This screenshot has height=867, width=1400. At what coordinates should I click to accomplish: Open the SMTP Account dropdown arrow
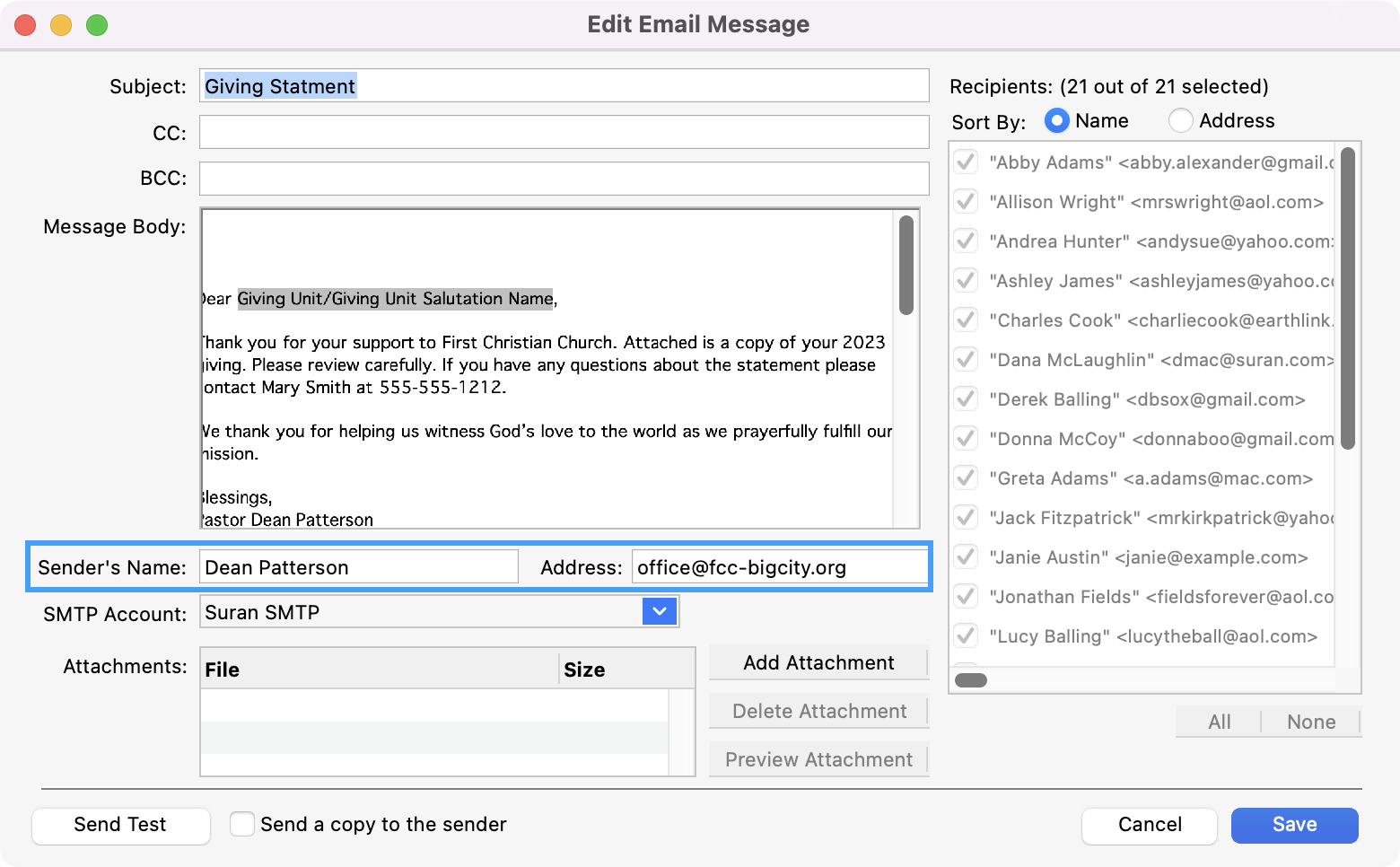tap(660, 612)
